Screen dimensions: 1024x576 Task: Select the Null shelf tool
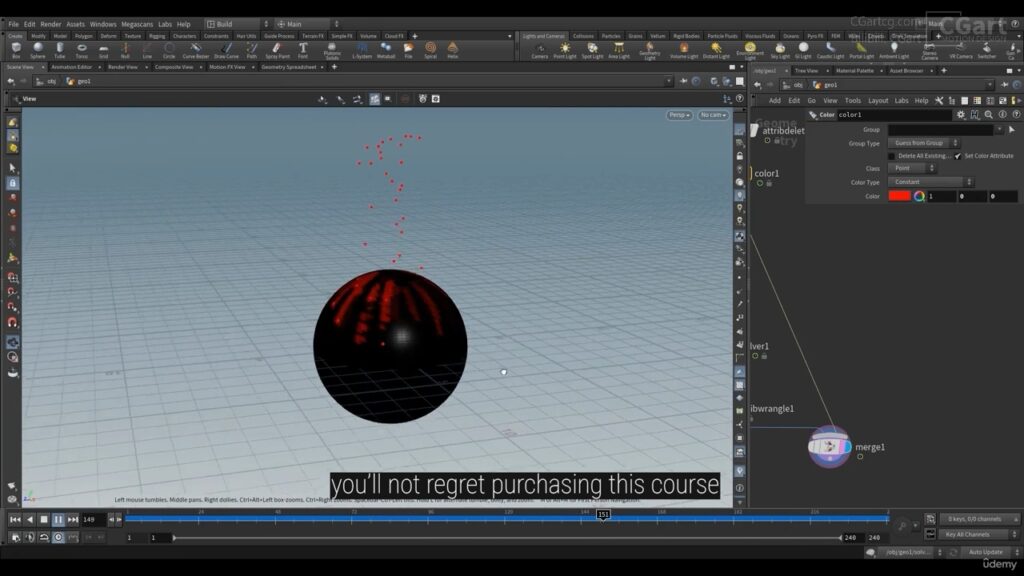tap(125, 50)
